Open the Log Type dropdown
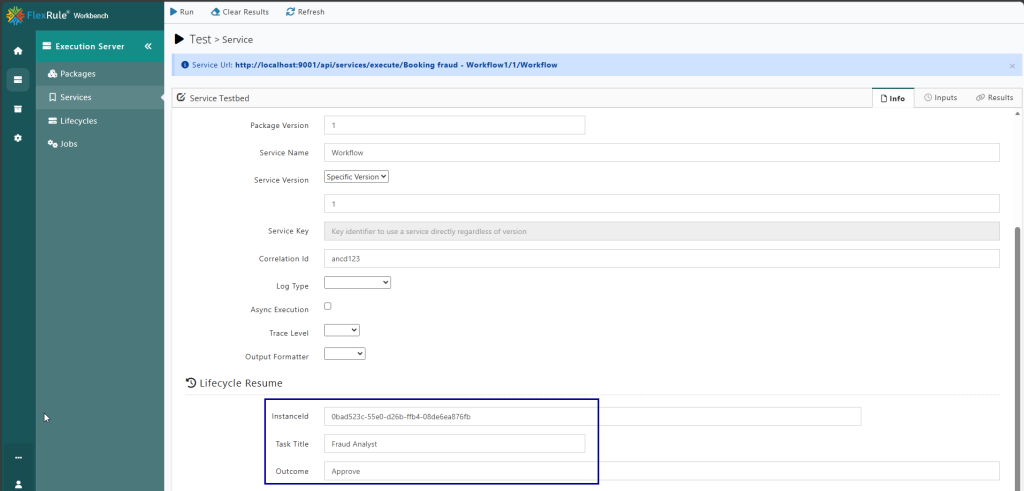This screenshot has width=1024, height=491. coord(357,283)
